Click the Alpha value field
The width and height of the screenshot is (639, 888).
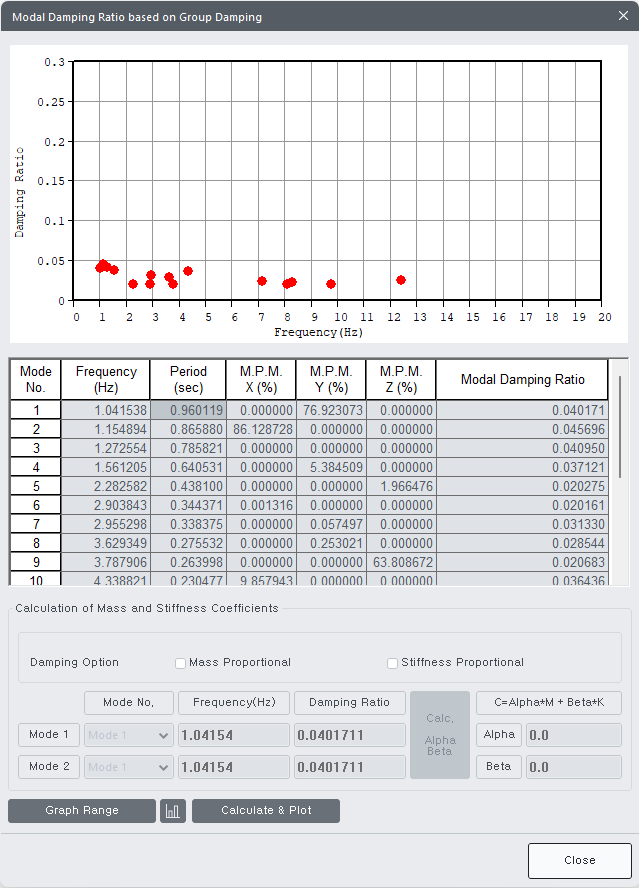pos(574,735)
